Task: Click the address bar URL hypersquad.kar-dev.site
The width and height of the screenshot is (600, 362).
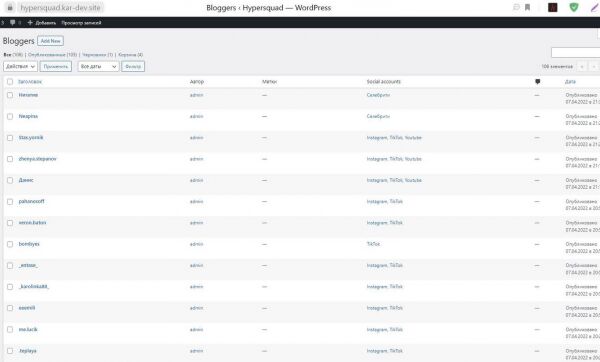Action: [60, 7]
